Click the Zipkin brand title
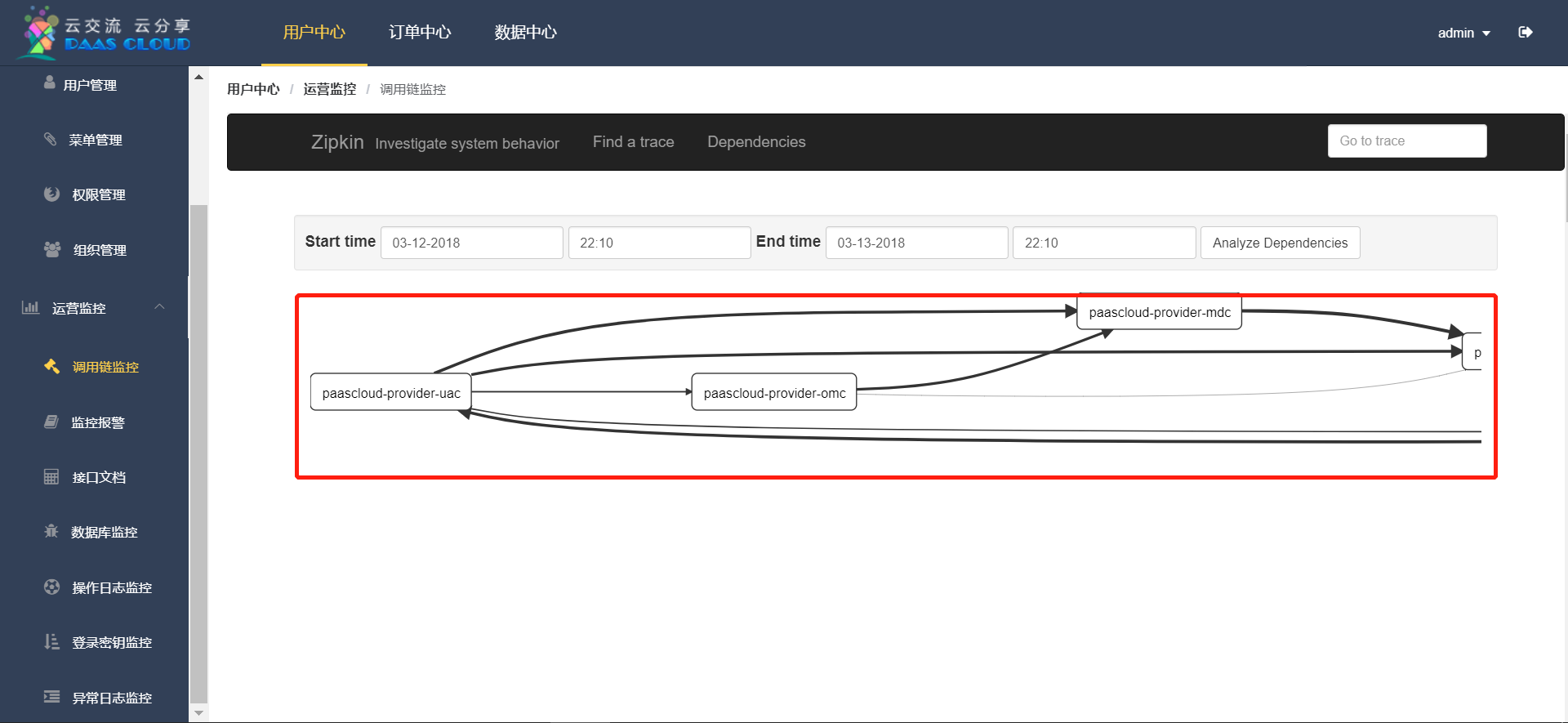 coord(337,142)
